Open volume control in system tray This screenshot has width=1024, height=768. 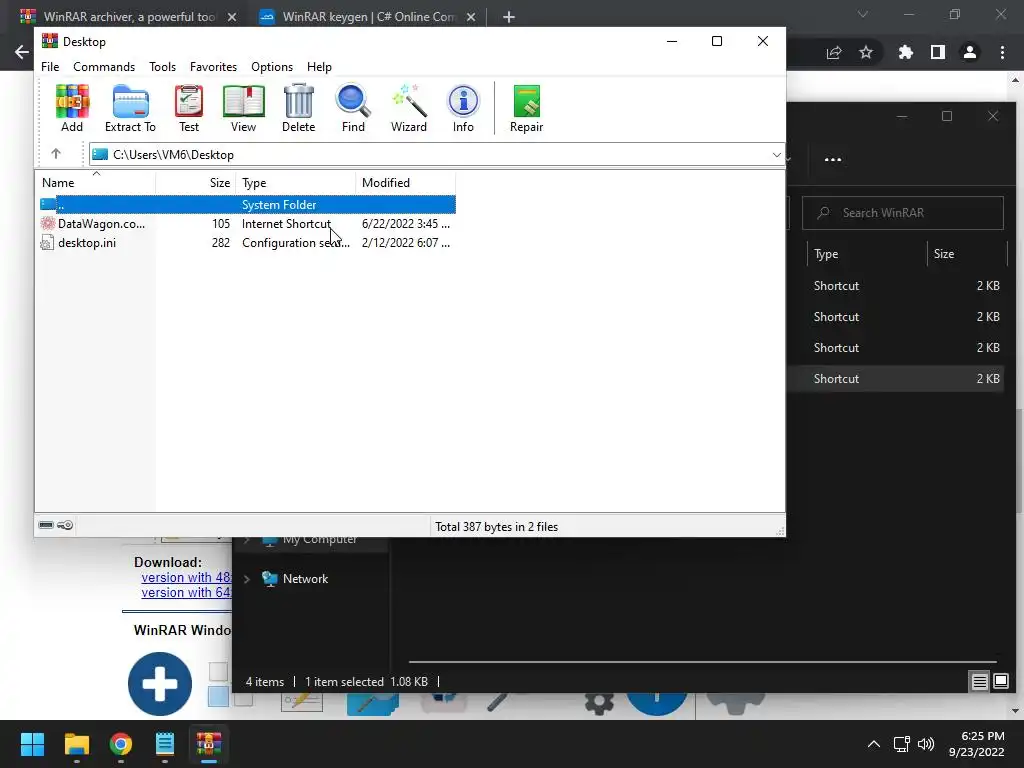(926, 744)
